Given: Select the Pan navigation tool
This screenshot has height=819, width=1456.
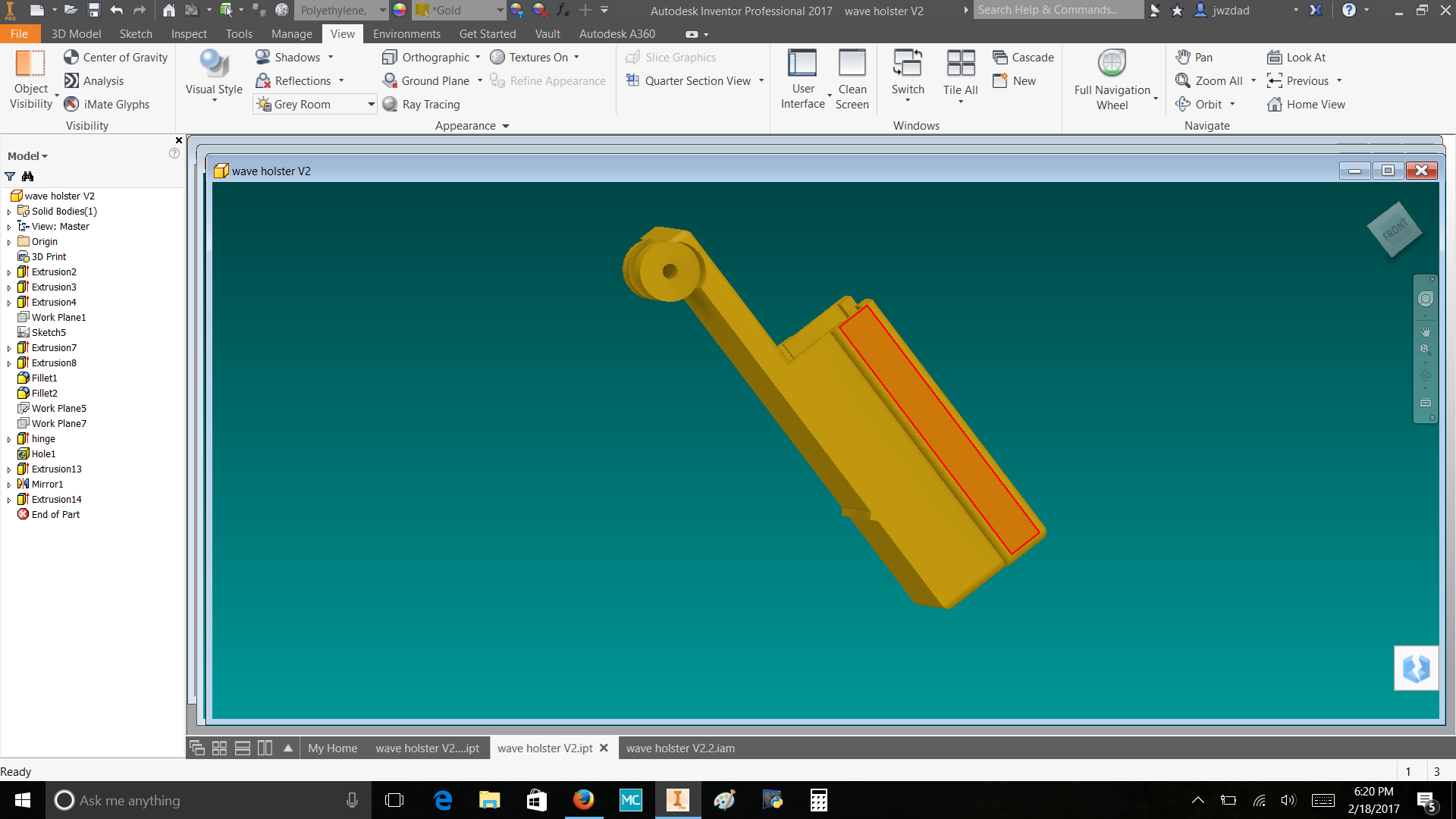Looking at the screenshot, I should 1194,58.
